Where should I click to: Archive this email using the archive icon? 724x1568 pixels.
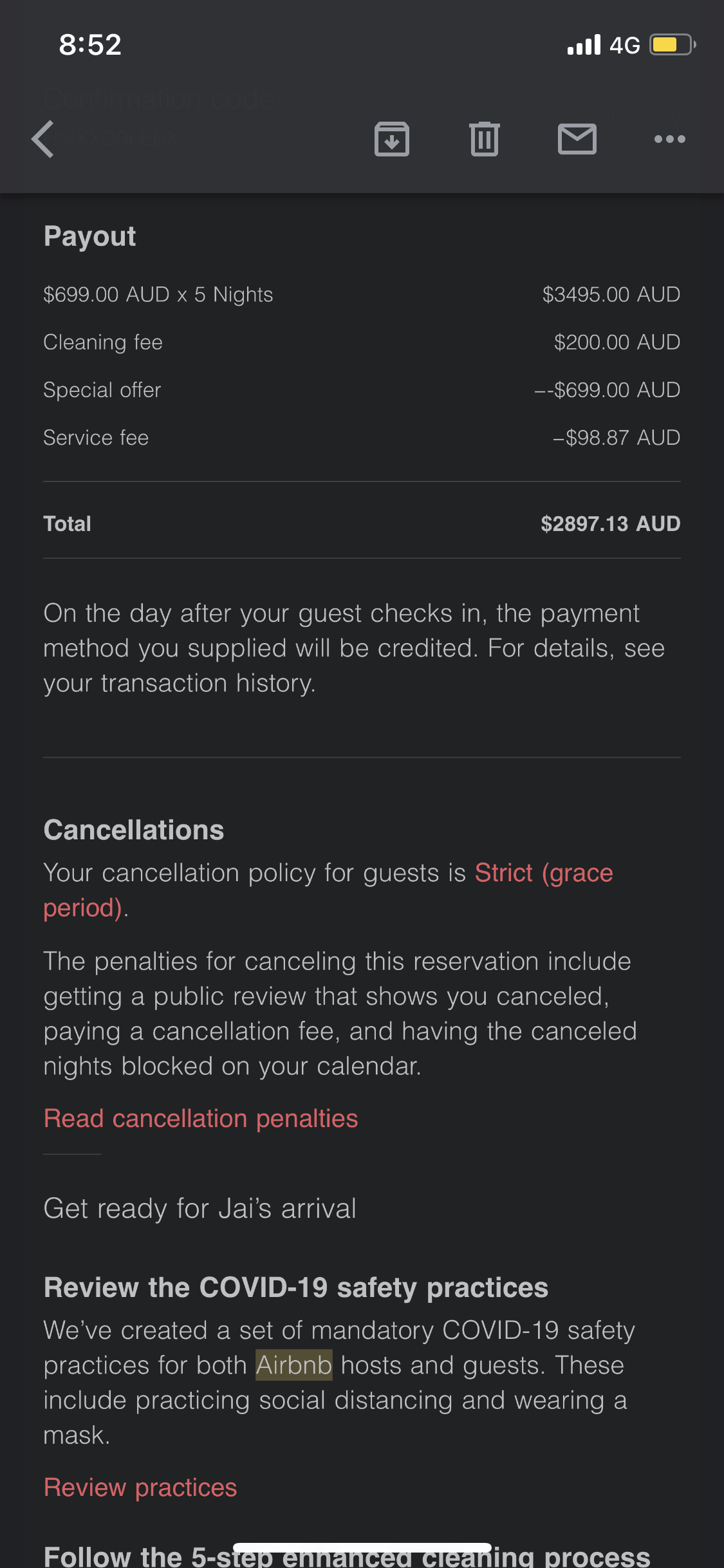pyautogui.click(x=392, y=139)
